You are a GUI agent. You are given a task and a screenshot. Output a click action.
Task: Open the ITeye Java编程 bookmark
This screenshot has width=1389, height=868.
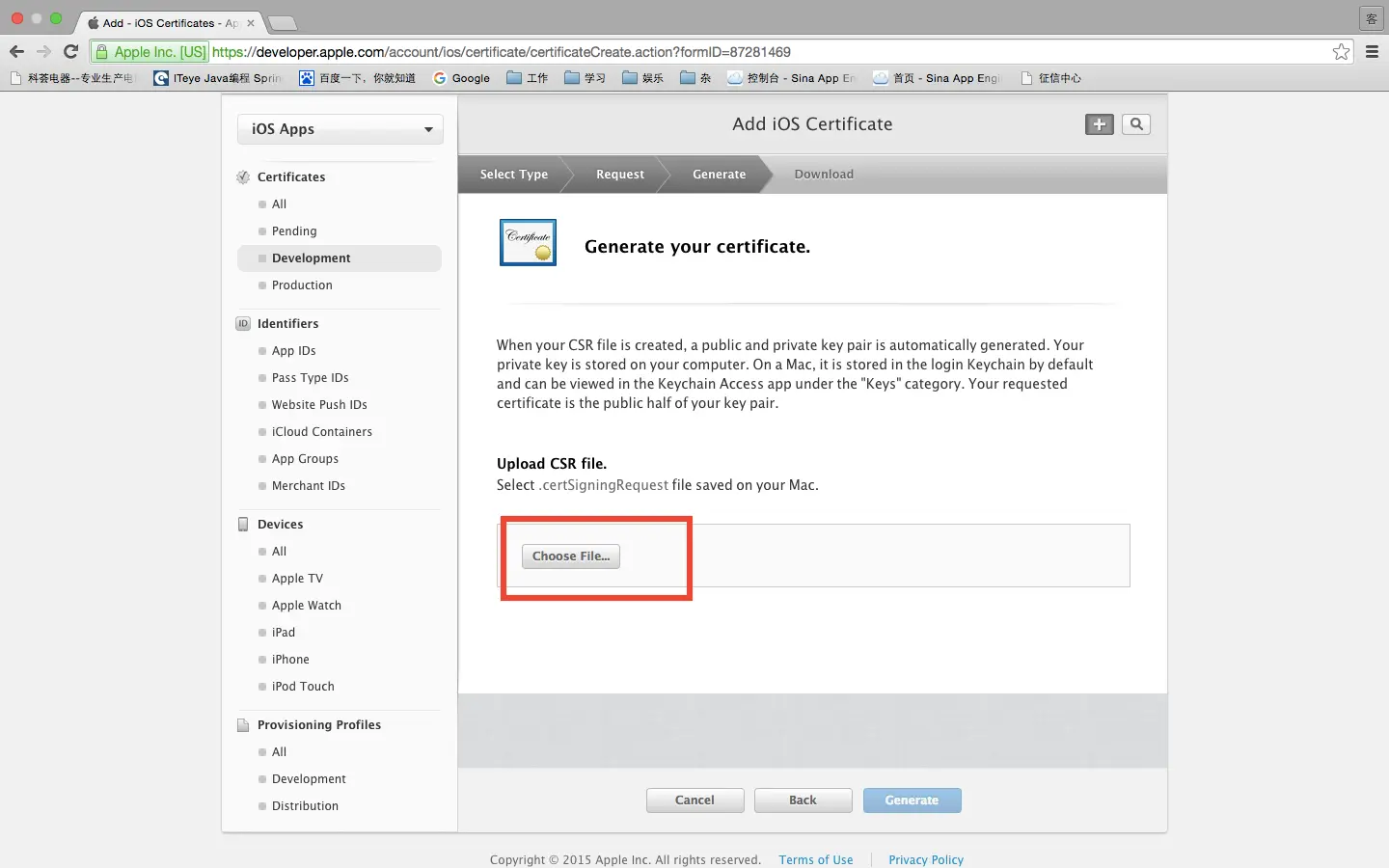pos(218,78)
